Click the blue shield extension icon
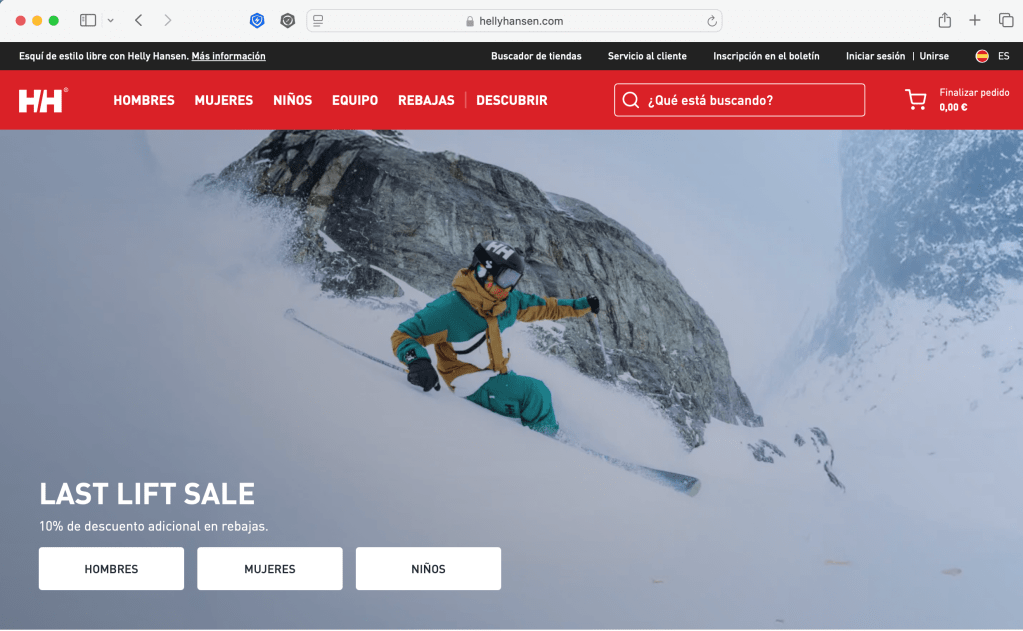Viewport: 1023px width, 631px height. tap(257, 21)
